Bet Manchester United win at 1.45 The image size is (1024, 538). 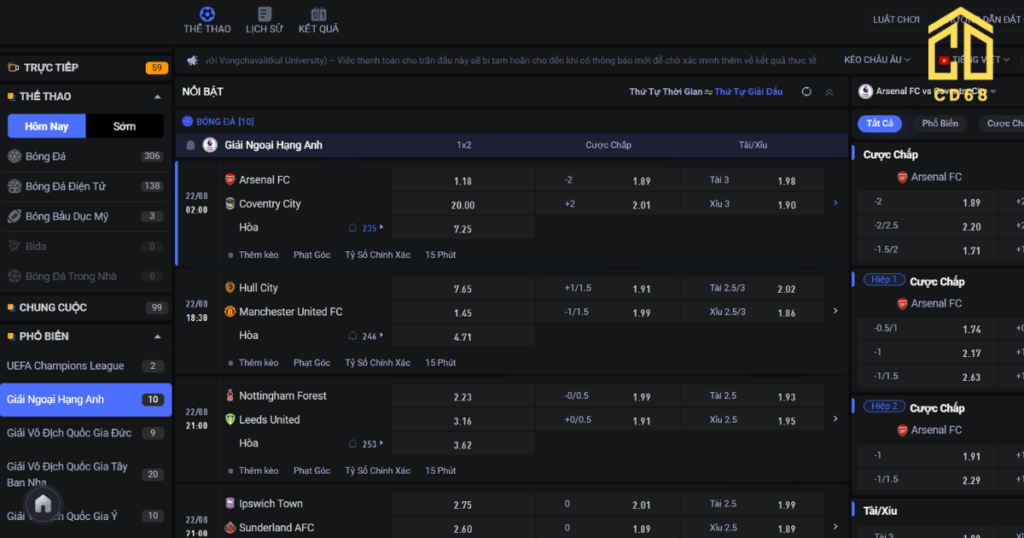point(463,313)
